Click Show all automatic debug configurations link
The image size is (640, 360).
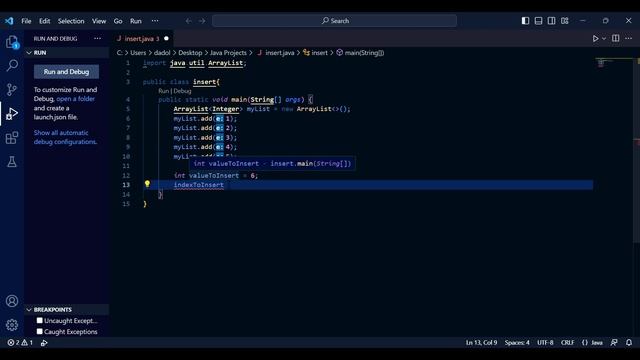pos(65,137)
